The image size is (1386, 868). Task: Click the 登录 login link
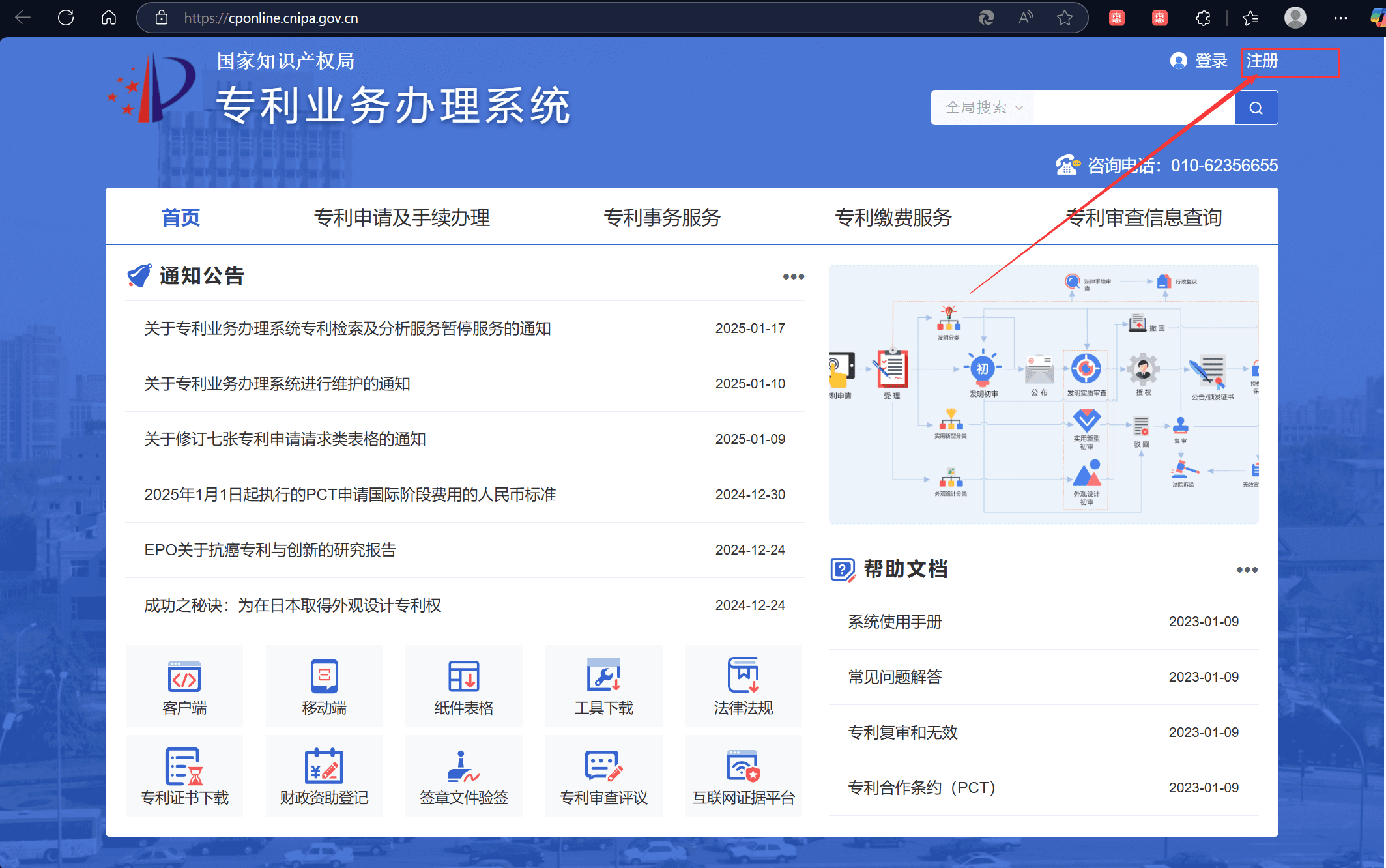[x=1211, y=61]
